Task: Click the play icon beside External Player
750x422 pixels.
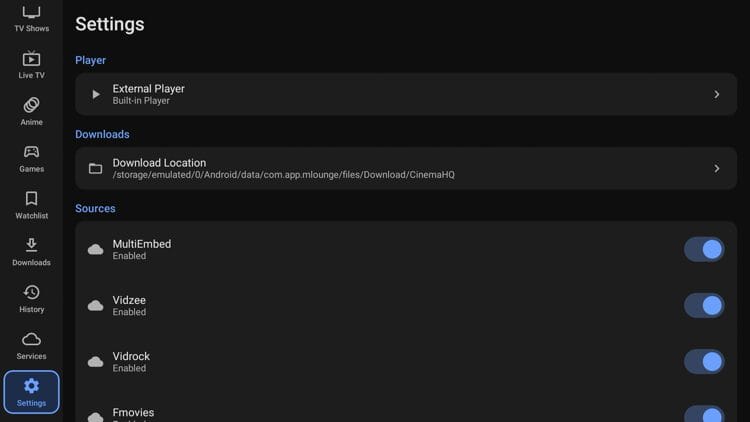Action: [96, 94]
